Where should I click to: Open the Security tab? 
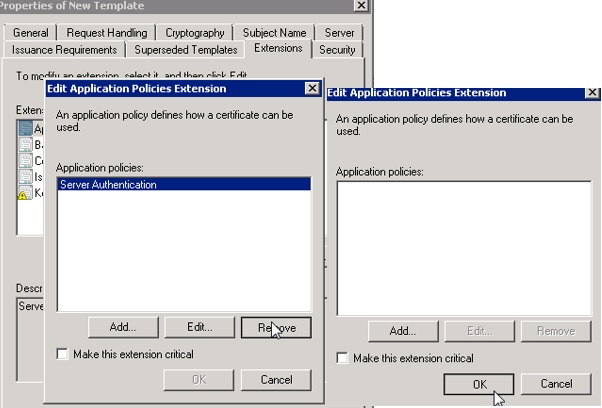[x=337, y=49]
